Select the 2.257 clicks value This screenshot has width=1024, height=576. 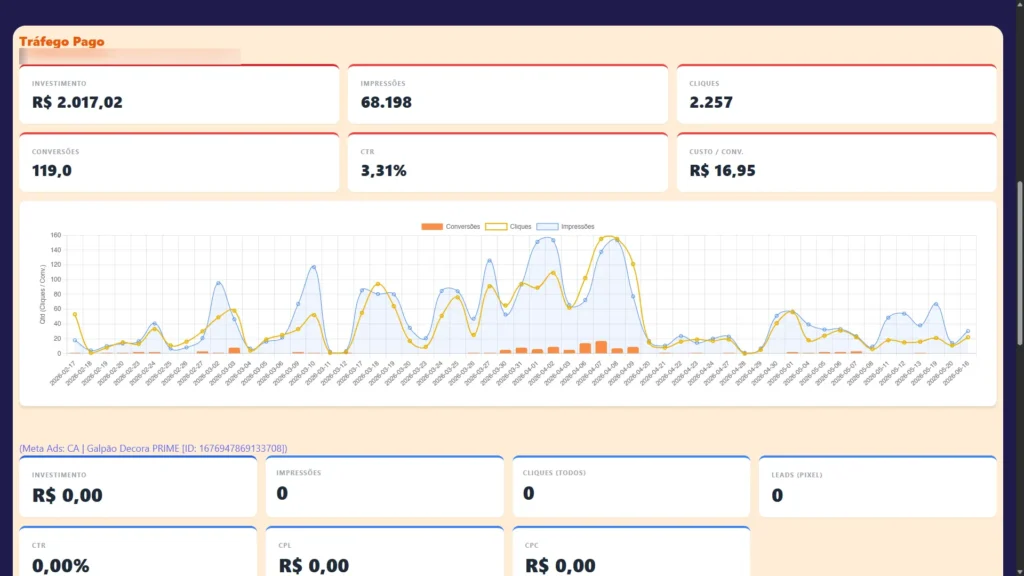point(711,102)
